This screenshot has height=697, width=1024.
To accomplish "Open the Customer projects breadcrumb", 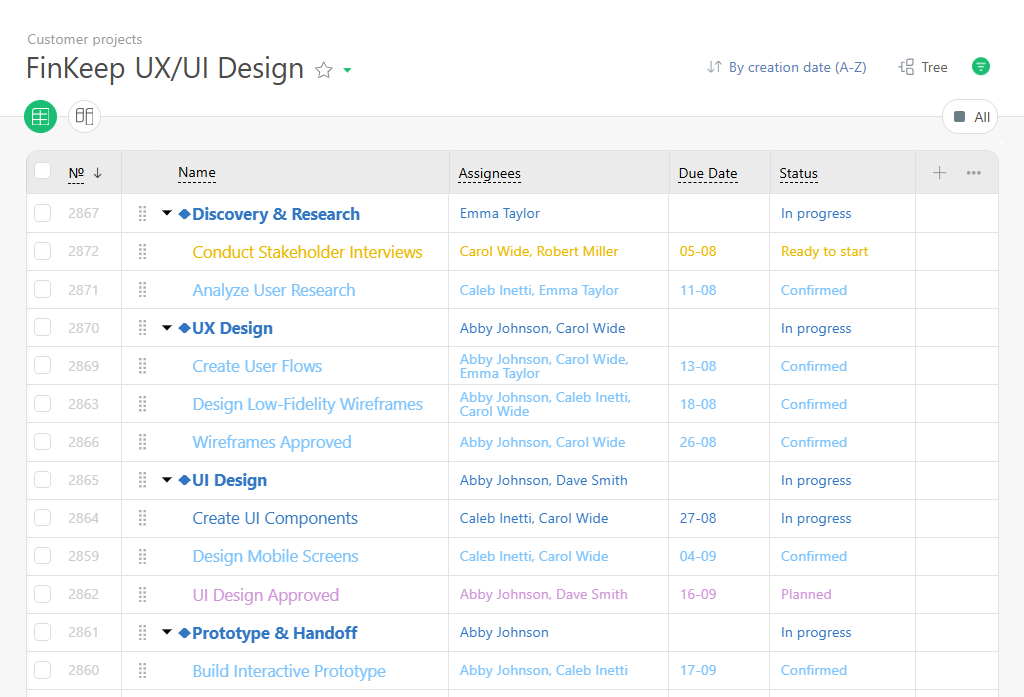I will point(85,39).
